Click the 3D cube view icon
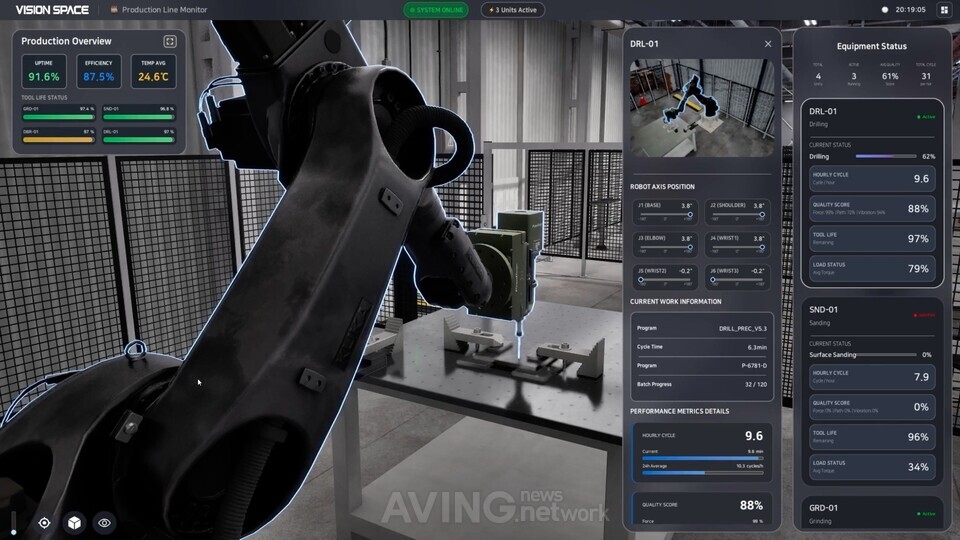The width and height of the screenshot is (960, 540). click(74, 523)
